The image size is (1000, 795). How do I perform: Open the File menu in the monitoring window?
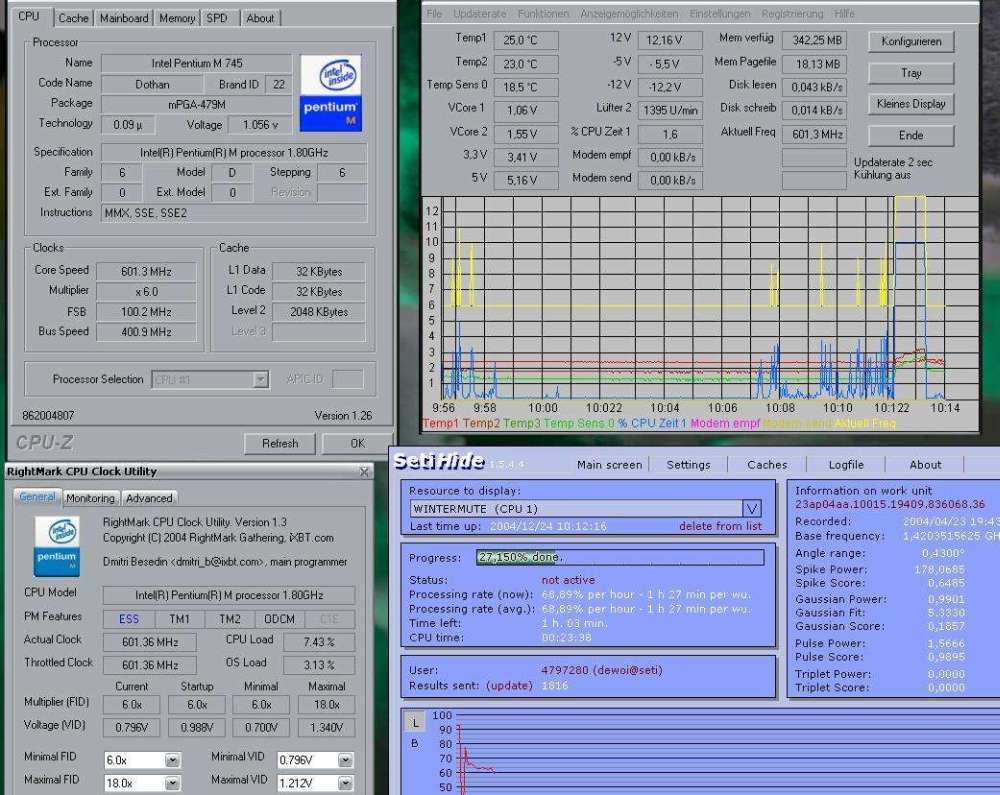[434, 13]
